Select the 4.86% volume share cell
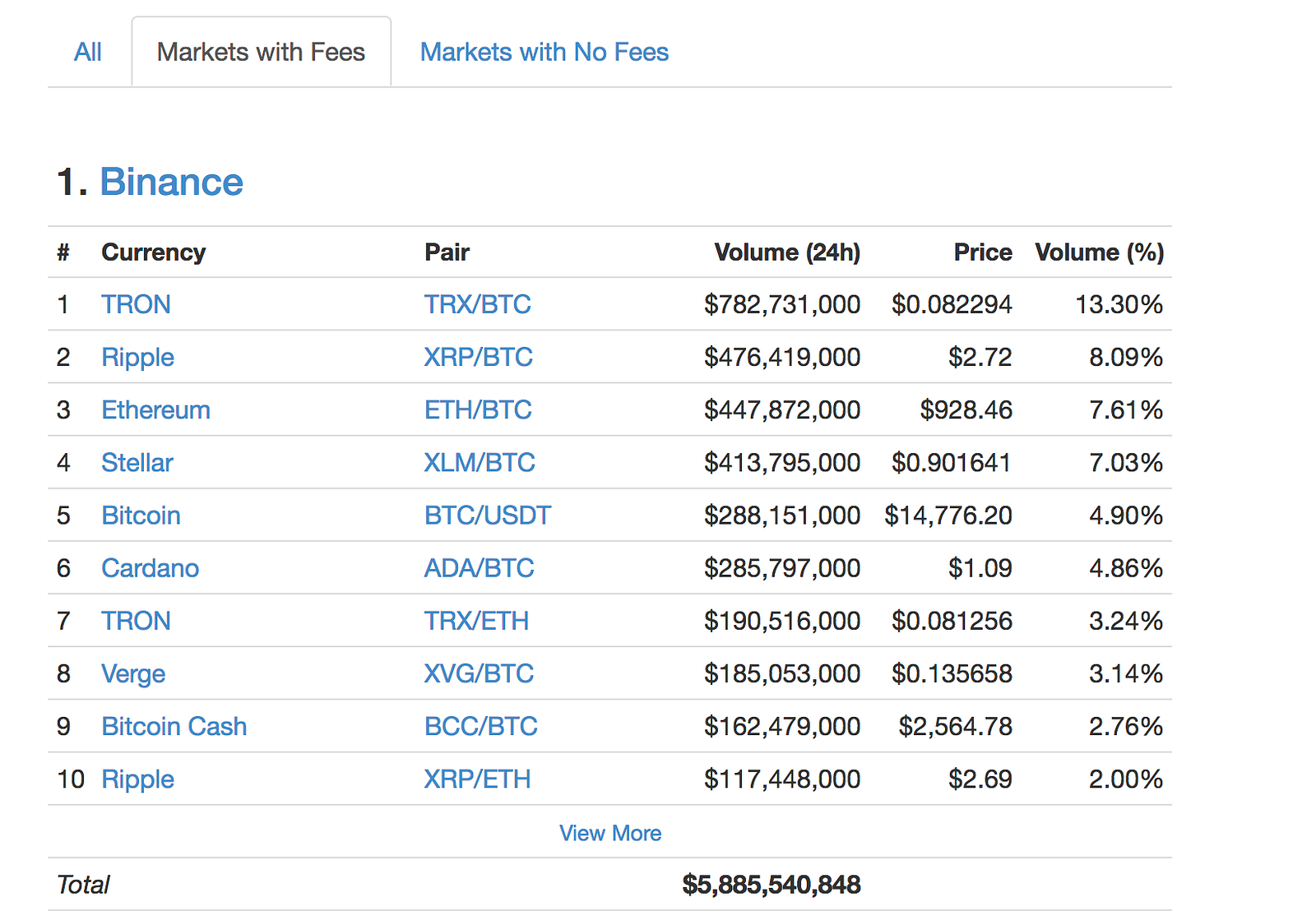The width and height of the screenshot is (1316, 911). (1126, 567)
